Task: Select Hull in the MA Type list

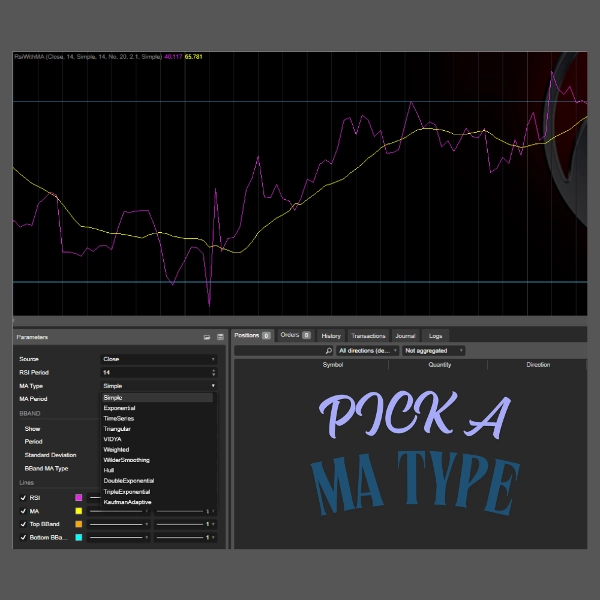Action: [110, 471]
